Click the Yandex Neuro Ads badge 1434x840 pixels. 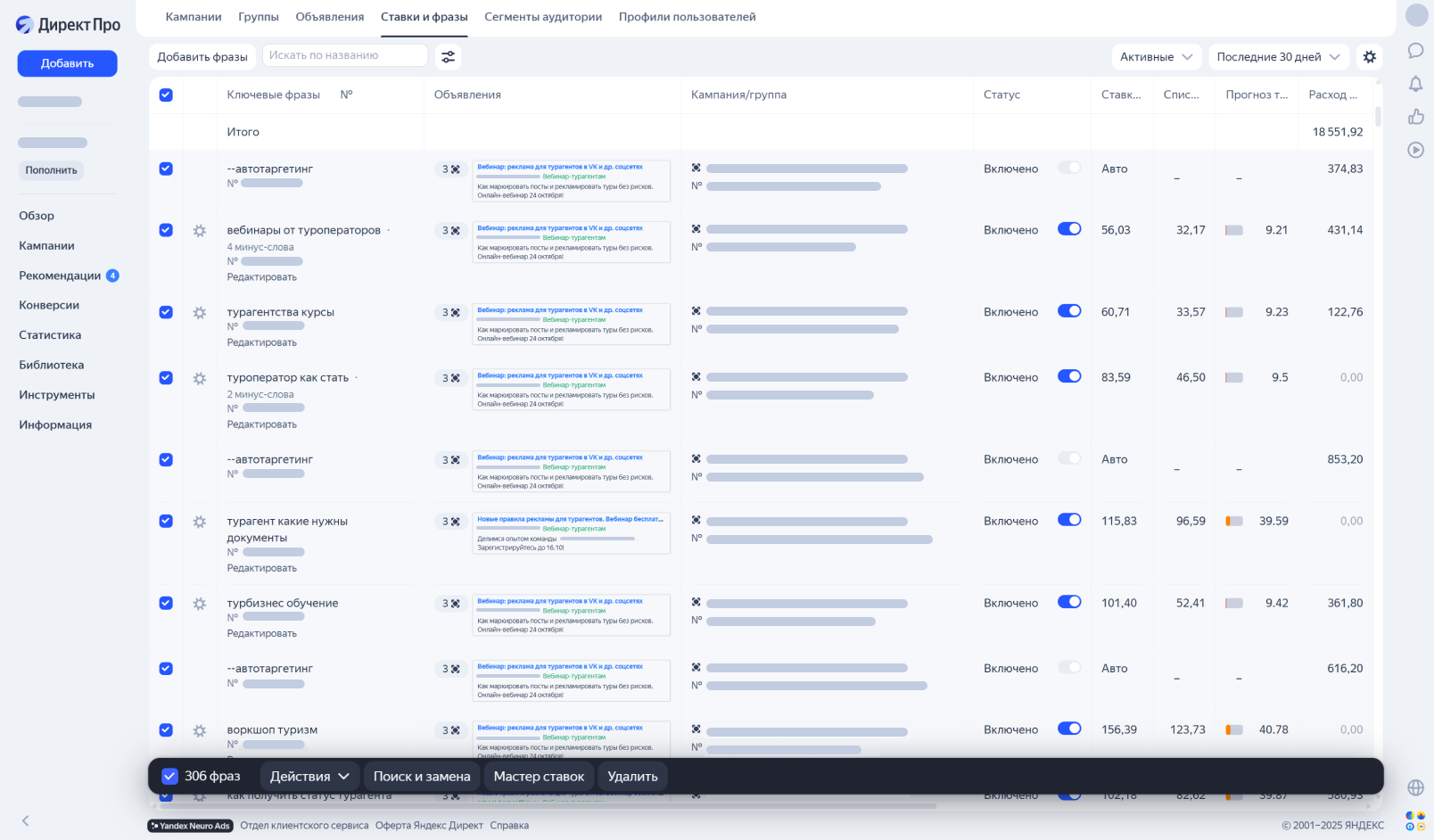click(x=190, y=826)
